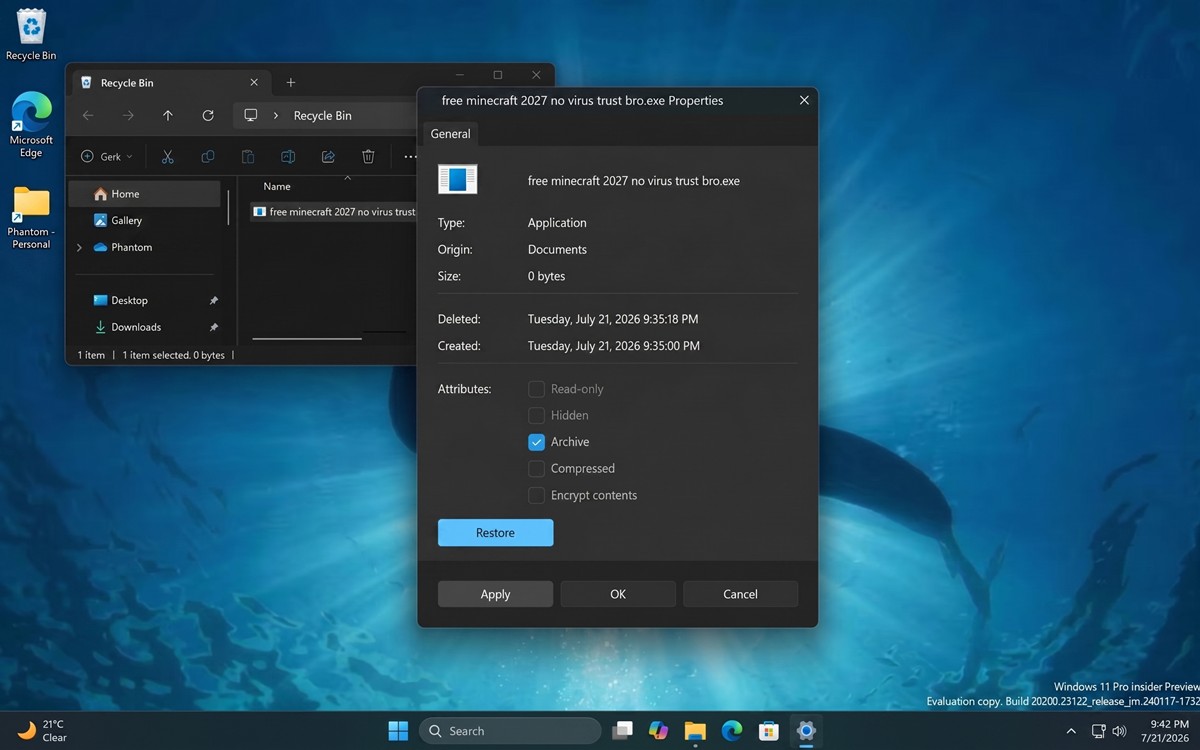Open Microsoft Edge desktop shortcut
The height and width of the screenshot is (750, 1200).
(x=31, y=124)
